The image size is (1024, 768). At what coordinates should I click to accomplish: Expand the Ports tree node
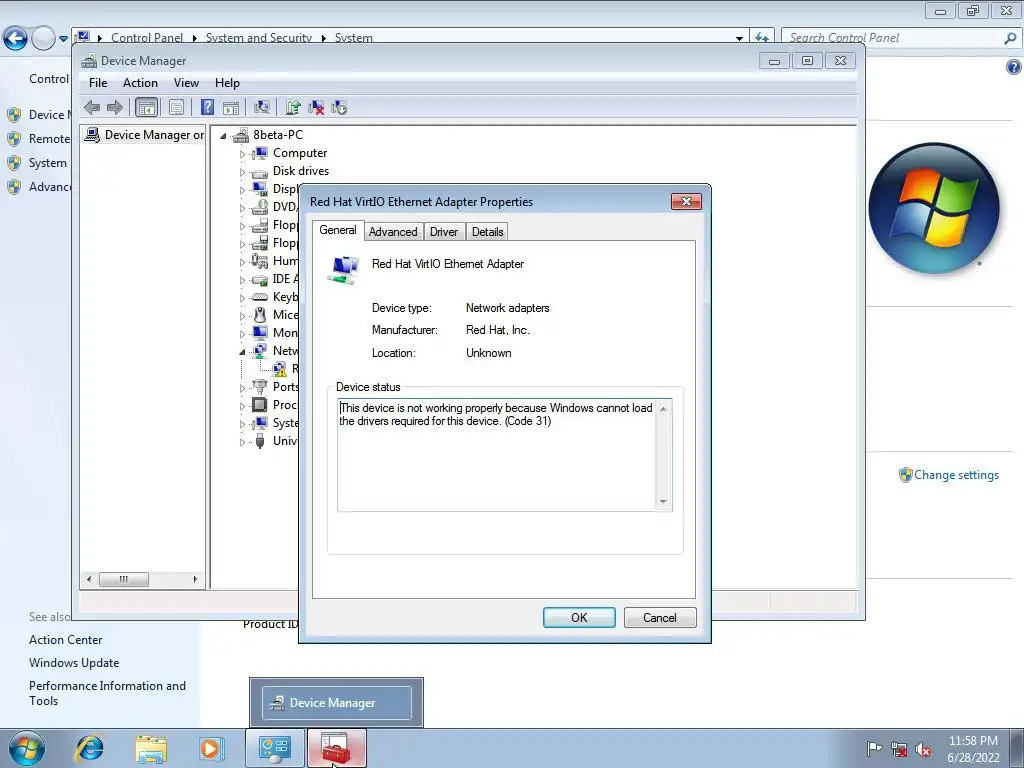coord(242,388)
